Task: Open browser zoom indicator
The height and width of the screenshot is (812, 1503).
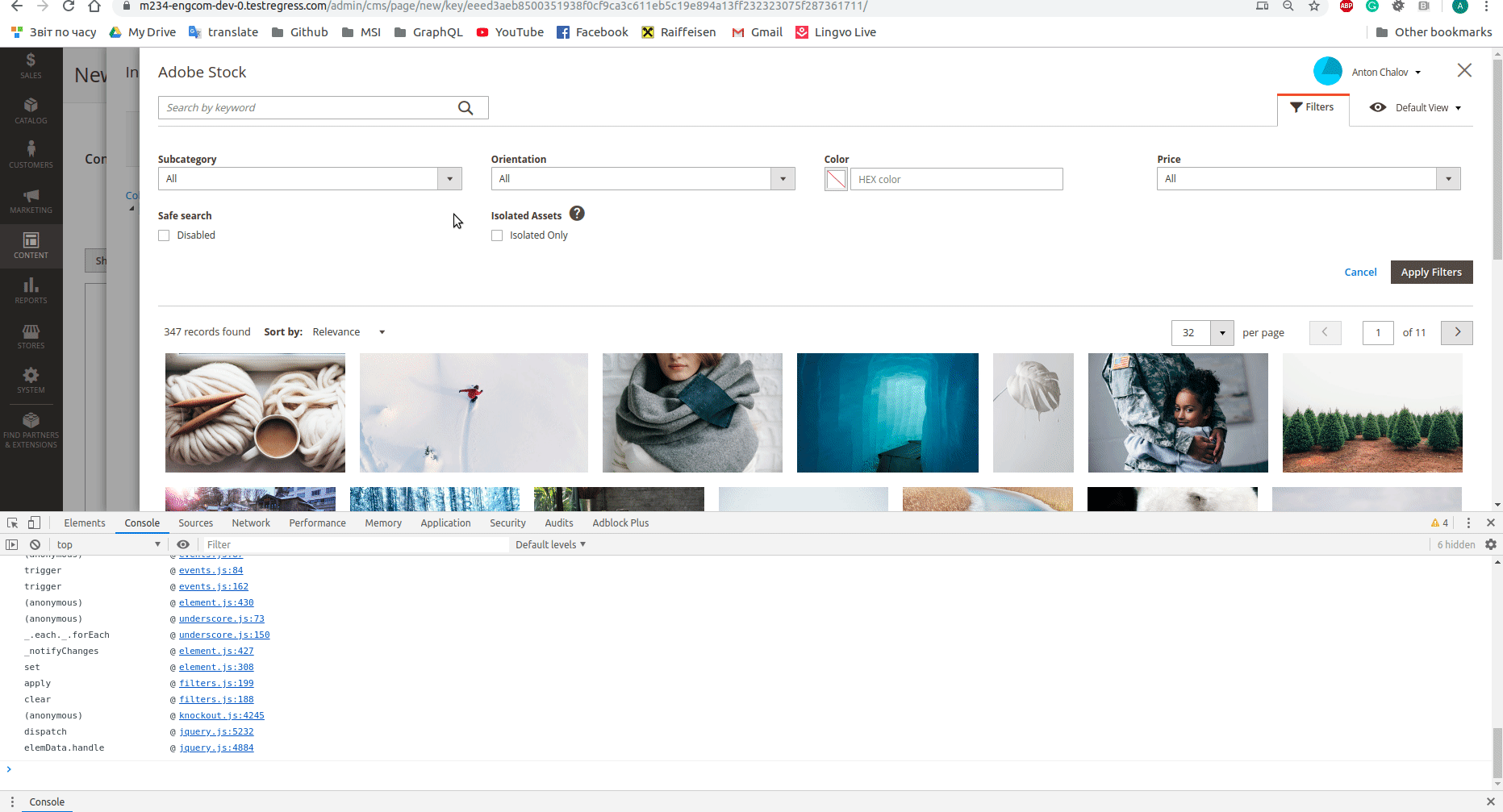Action: point(1288,6)
